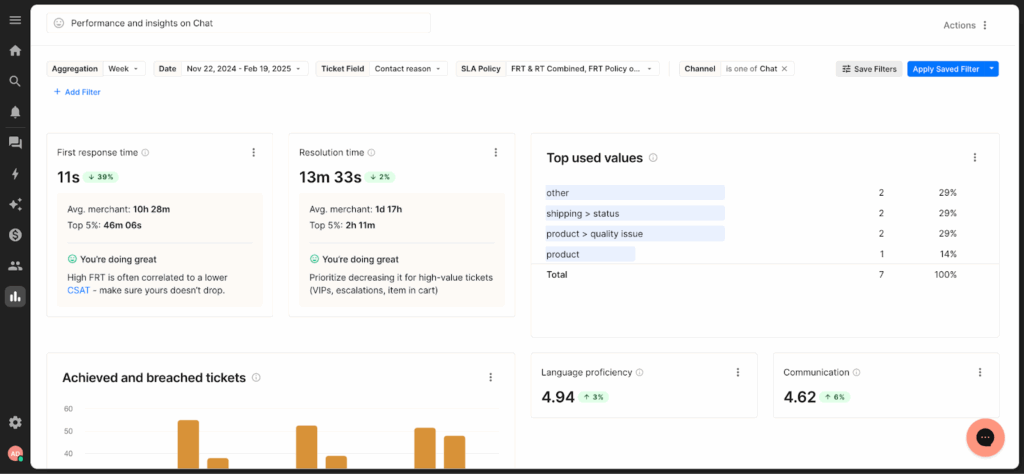Open the Actions menu

(x=965, y=25)
